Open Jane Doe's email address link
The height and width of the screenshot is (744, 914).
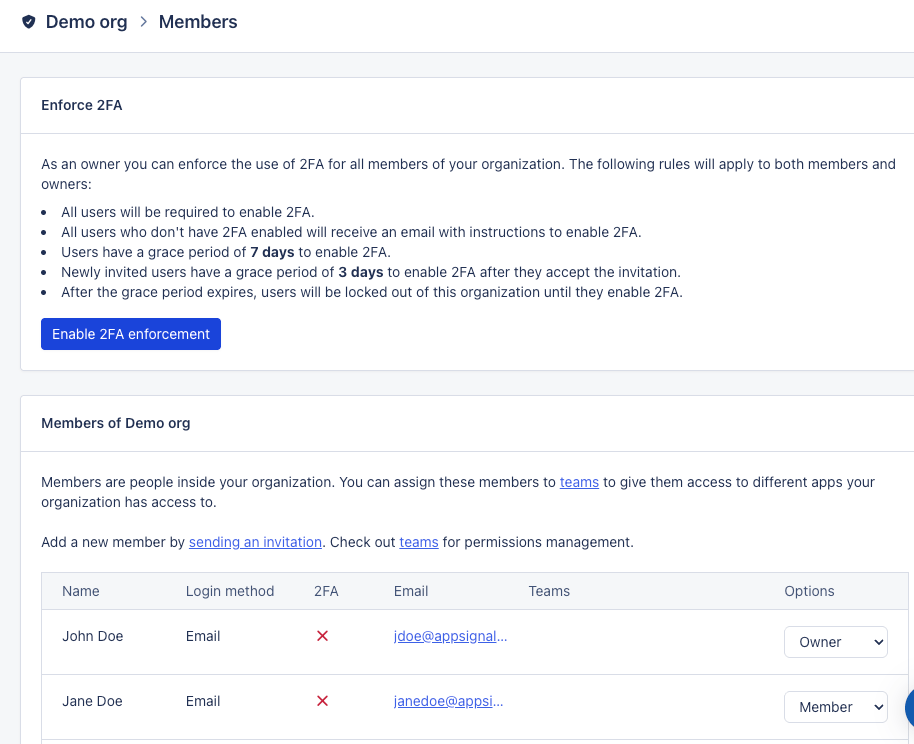(448, 701)
